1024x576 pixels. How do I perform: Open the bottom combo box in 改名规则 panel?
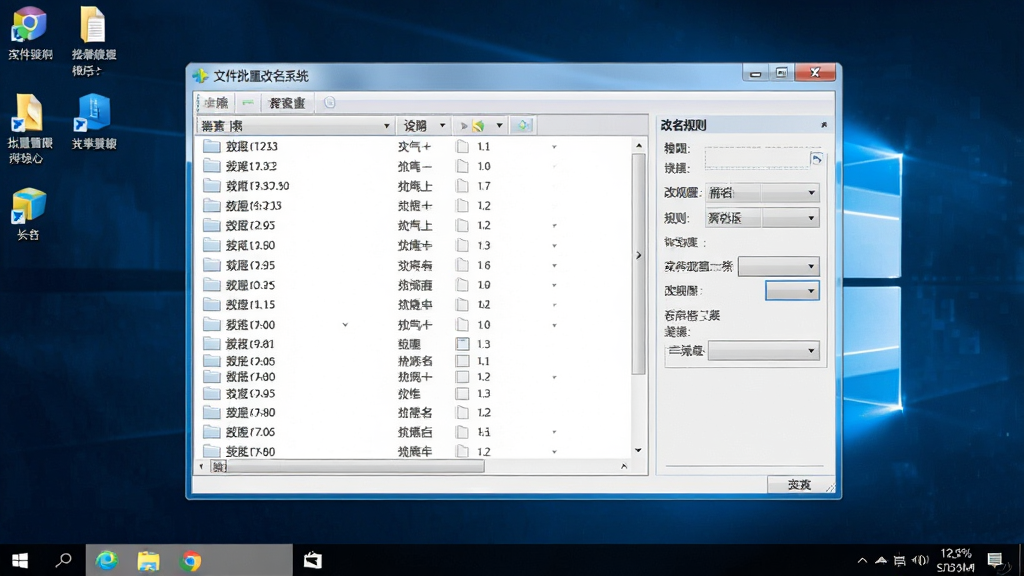(763, 351)
